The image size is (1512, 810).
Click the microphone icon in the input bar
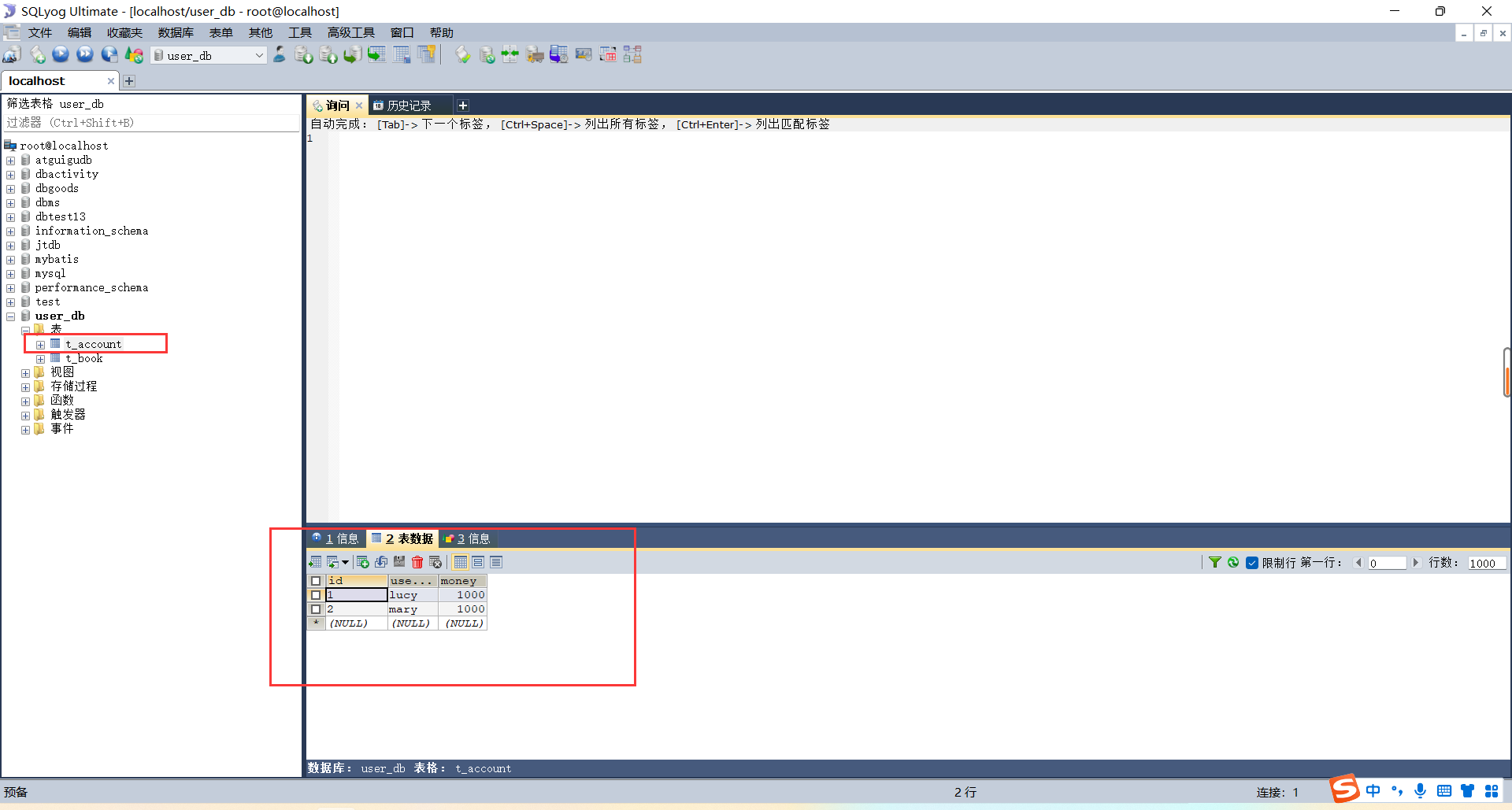[1420, 791]
